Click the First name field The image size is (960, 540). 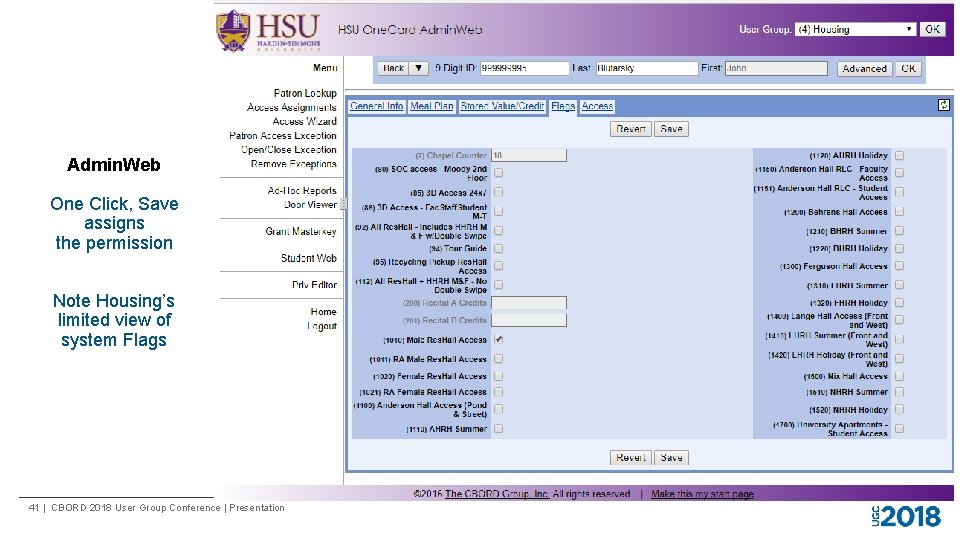tap(776, 69)
